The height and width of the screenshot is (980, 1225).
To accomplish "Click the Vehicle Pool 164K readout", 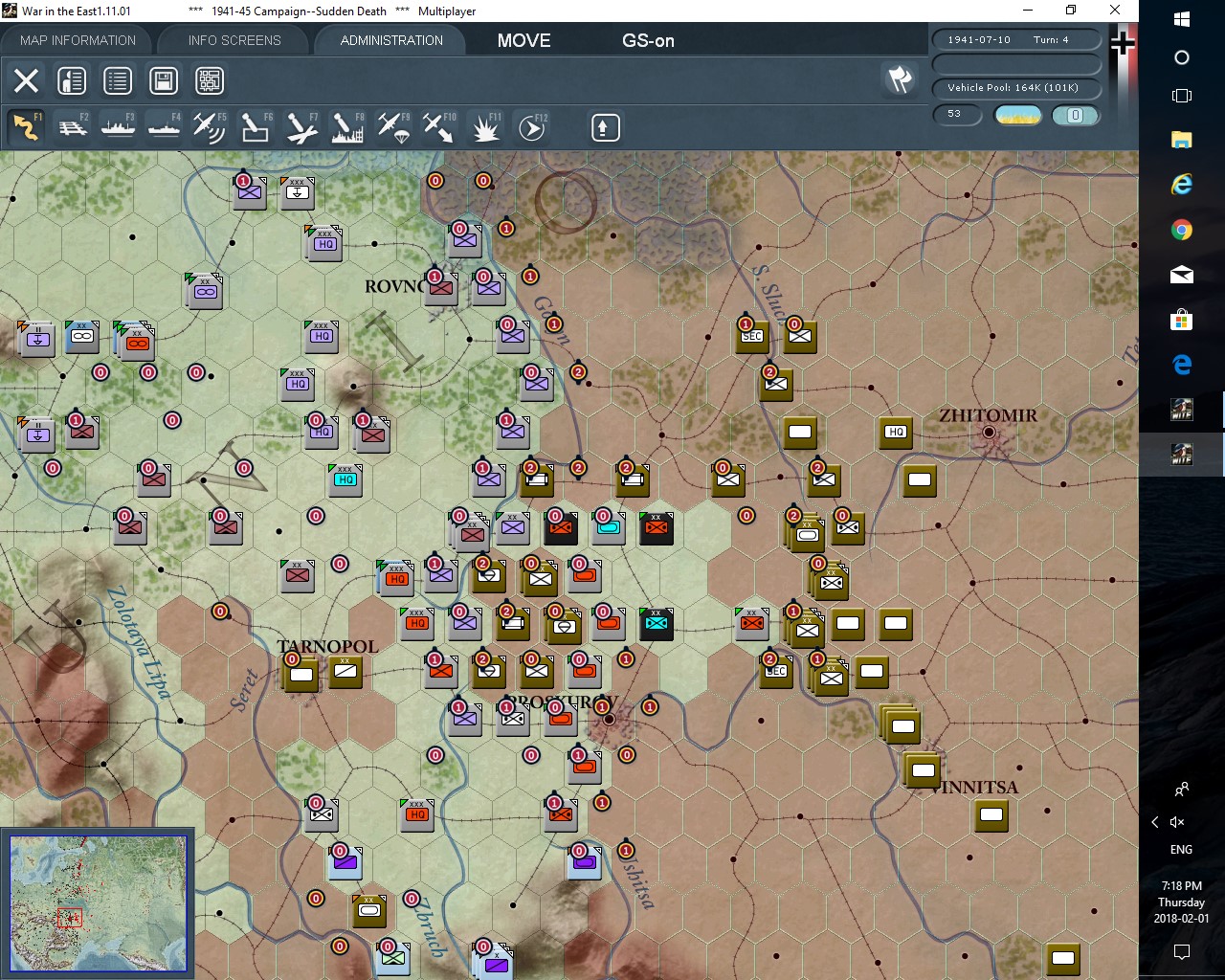I will 1016,88.
